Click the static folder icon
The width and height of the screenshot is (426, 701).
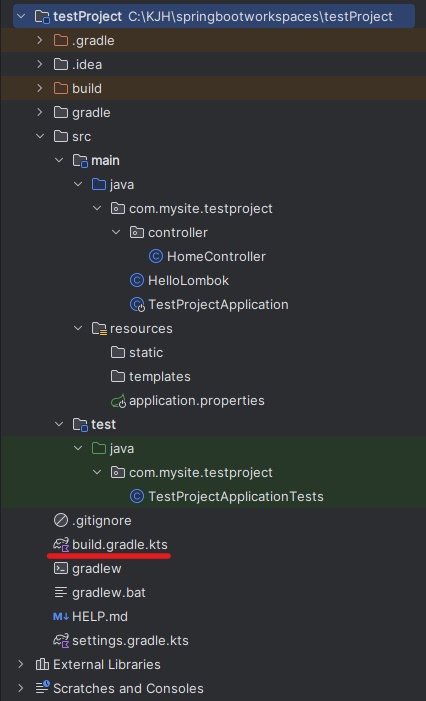[x=118, y=352]
